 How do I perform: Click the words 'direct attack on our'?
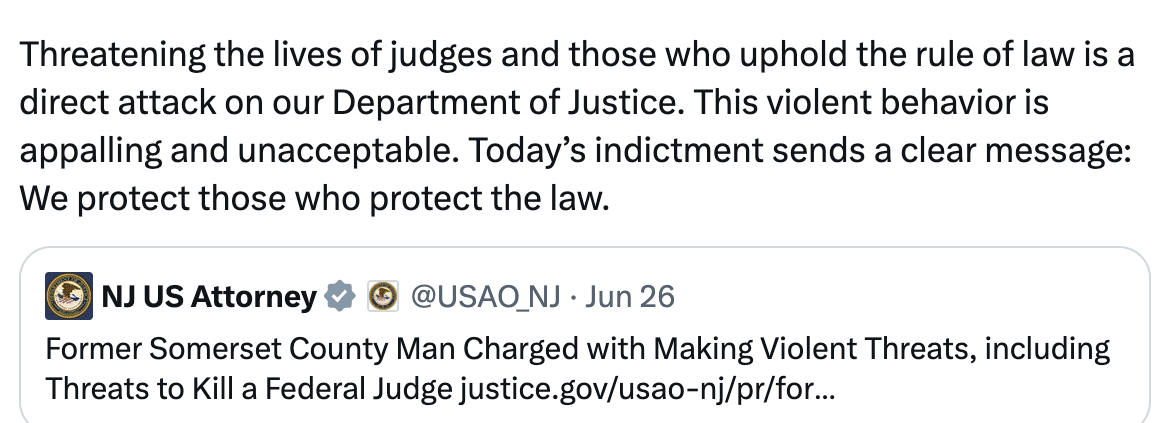click(172, 102)
